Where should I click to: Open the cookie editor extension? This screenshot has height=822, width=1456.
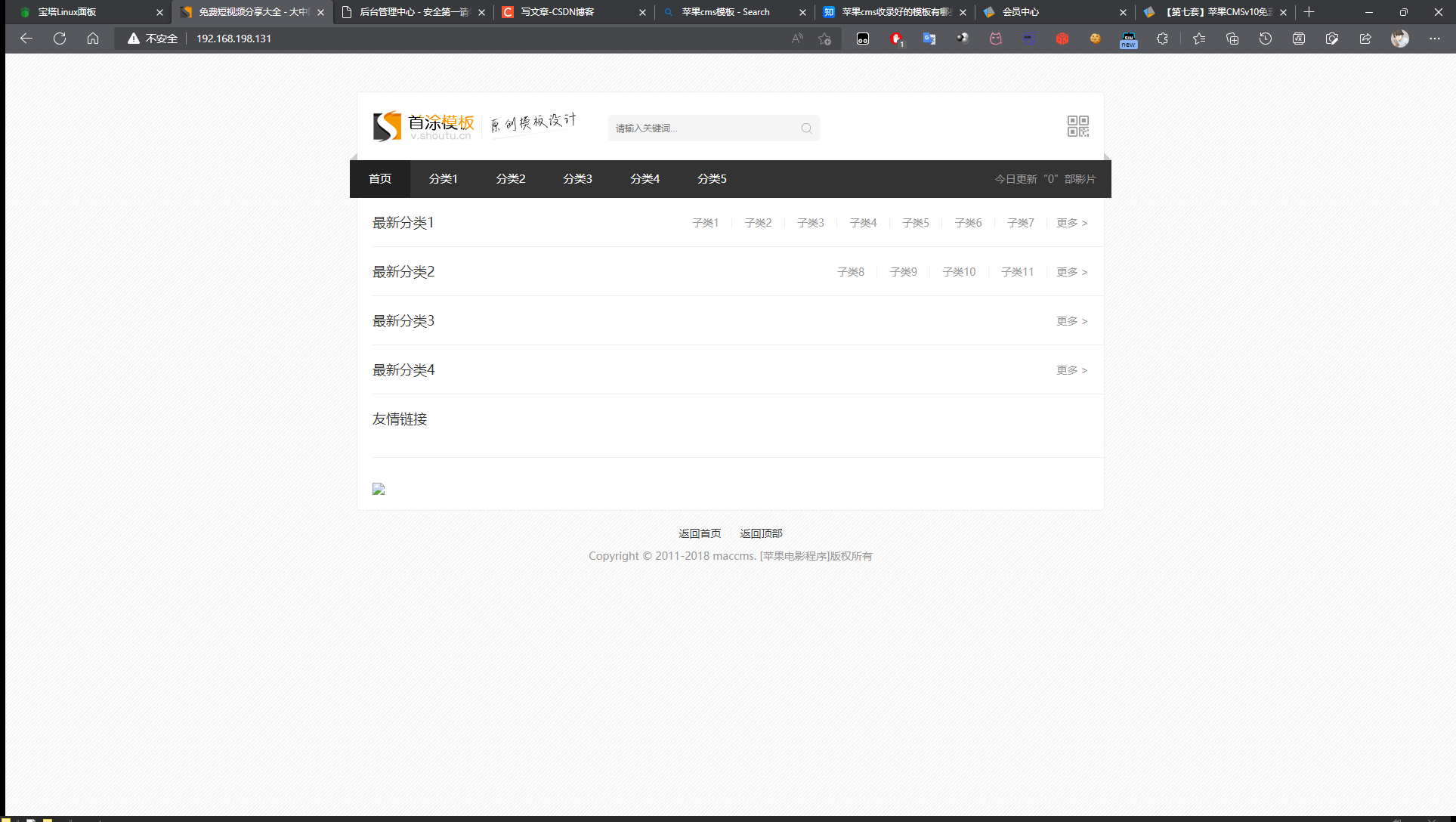pos(1096,39)
